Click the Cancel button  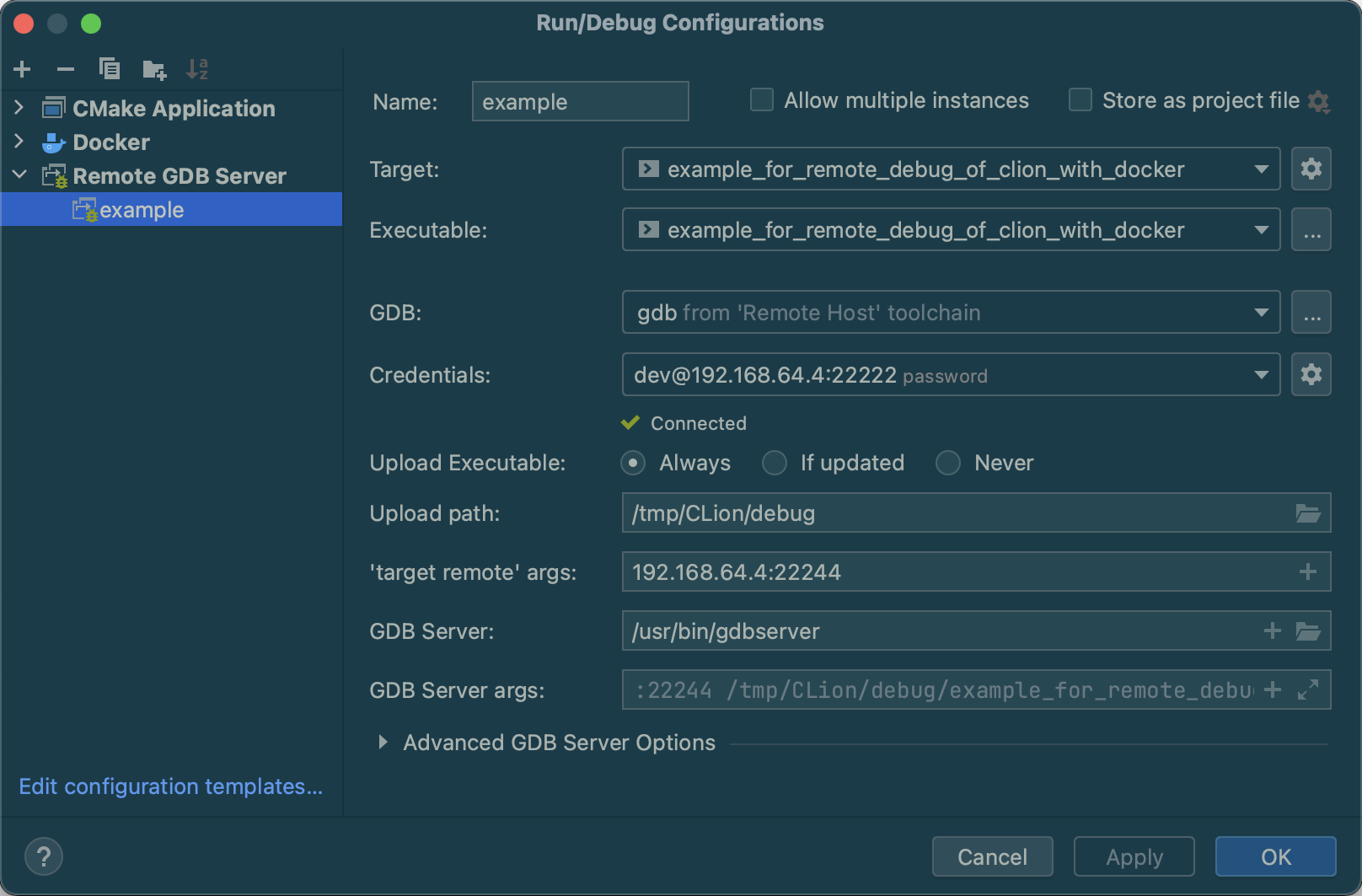993,857
